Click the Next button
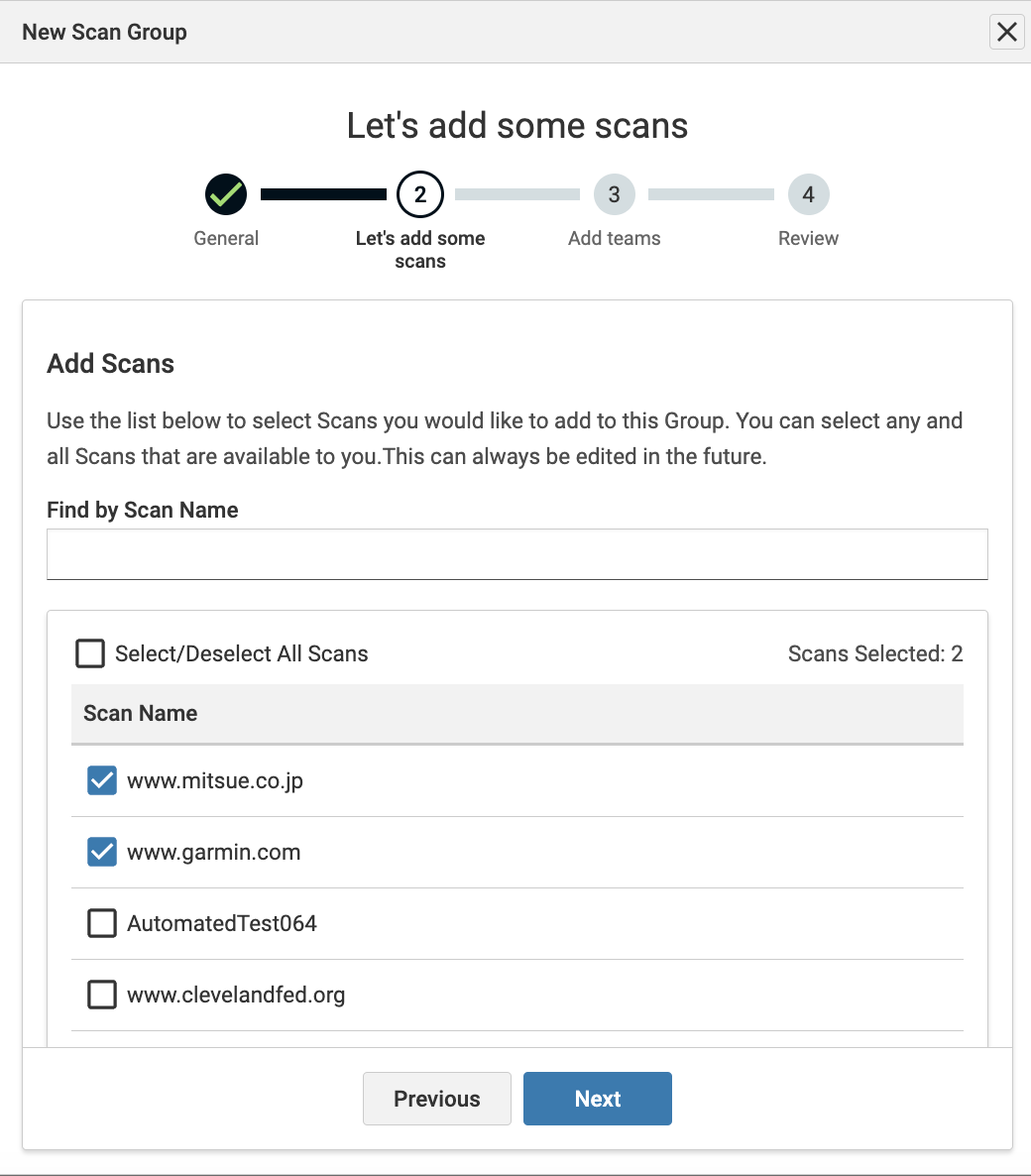 point(598,1099)
